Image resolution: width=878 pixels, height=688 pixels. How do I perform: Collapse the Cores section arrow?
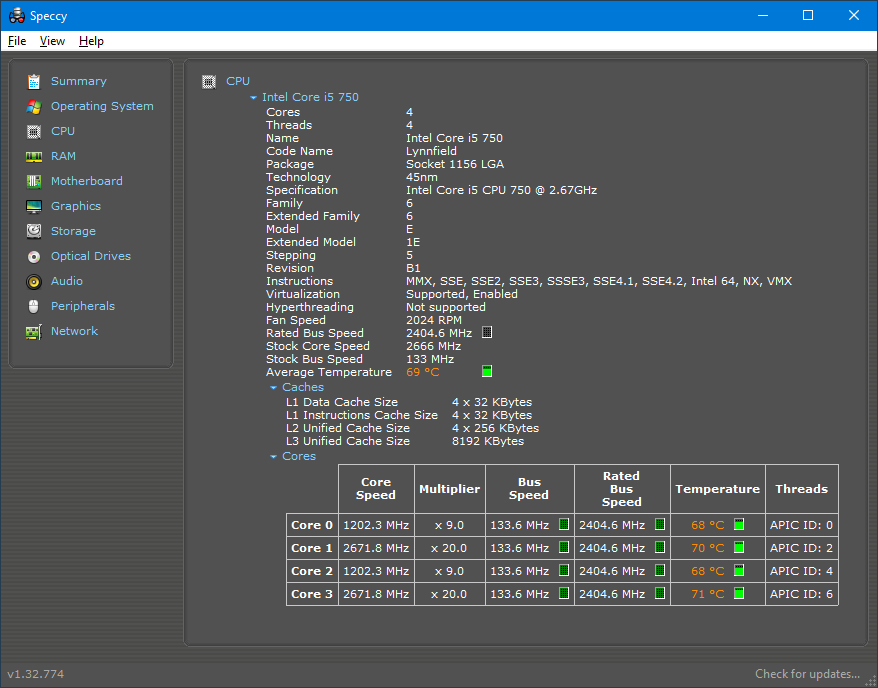point(273,457)
